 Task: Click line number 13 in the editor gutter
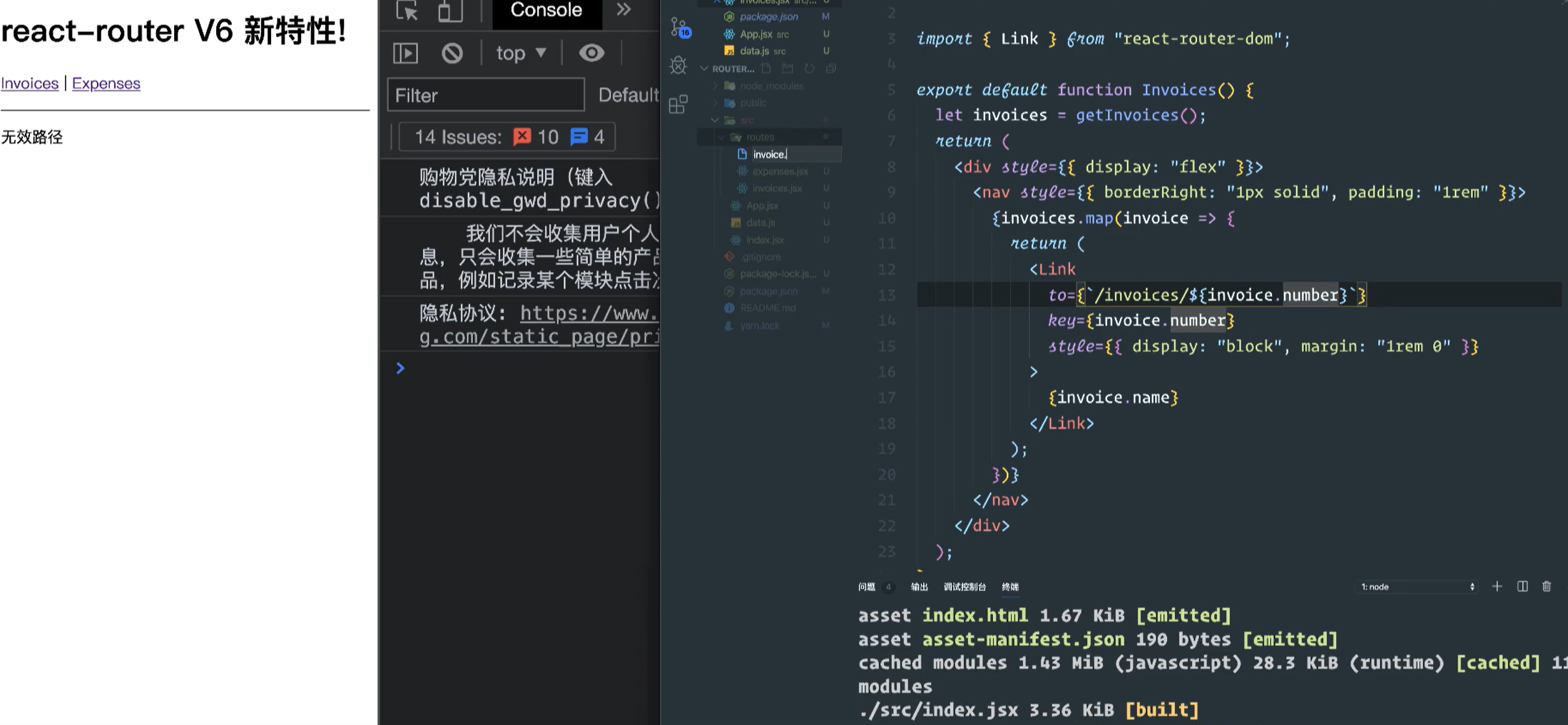point(887,295)
